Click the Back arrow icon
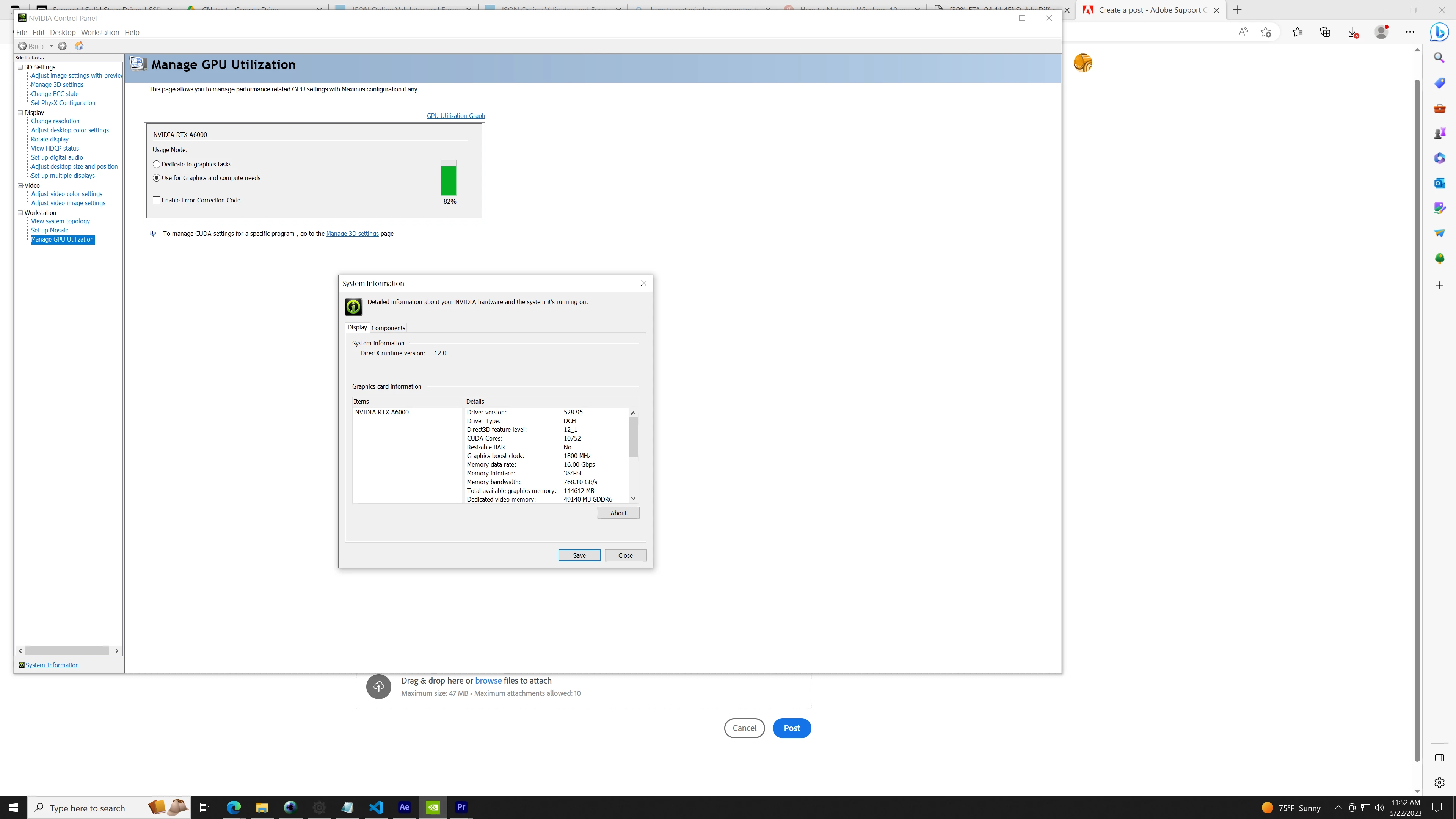This screenshot has width=1456, height=819. tap(23, 46)
